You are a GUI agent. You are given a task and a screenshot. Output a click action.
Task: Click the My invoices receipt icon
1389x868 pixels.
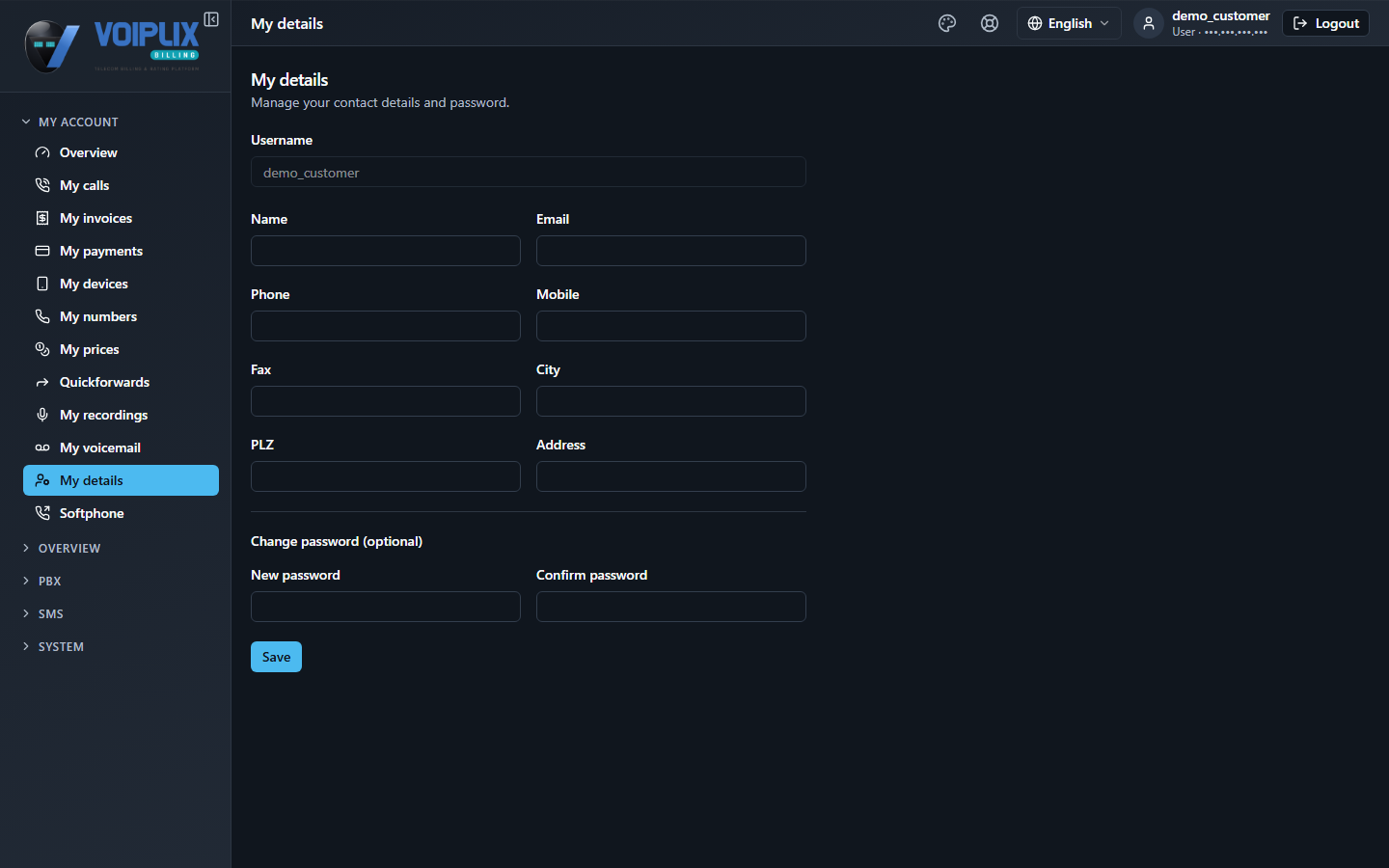[x=42, y=218]
